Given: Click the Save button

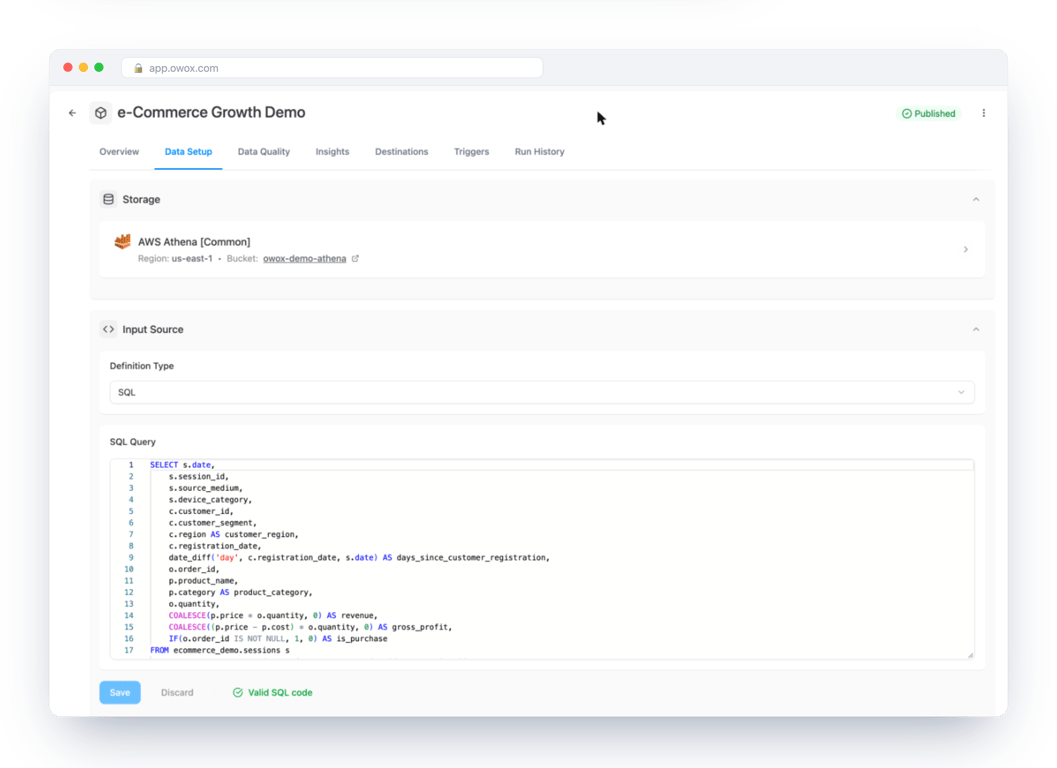Looking at the screenshot, I should (120, 692).
